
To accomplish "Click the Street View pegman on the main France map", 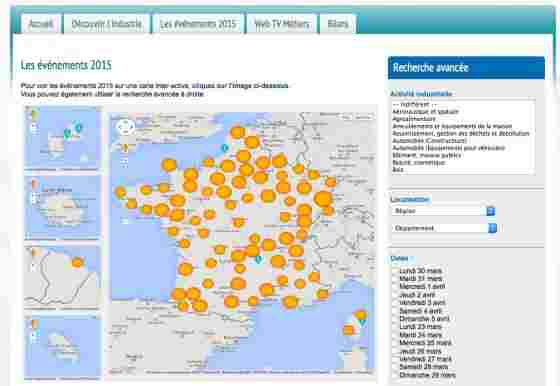I will [x=125, y=147].
